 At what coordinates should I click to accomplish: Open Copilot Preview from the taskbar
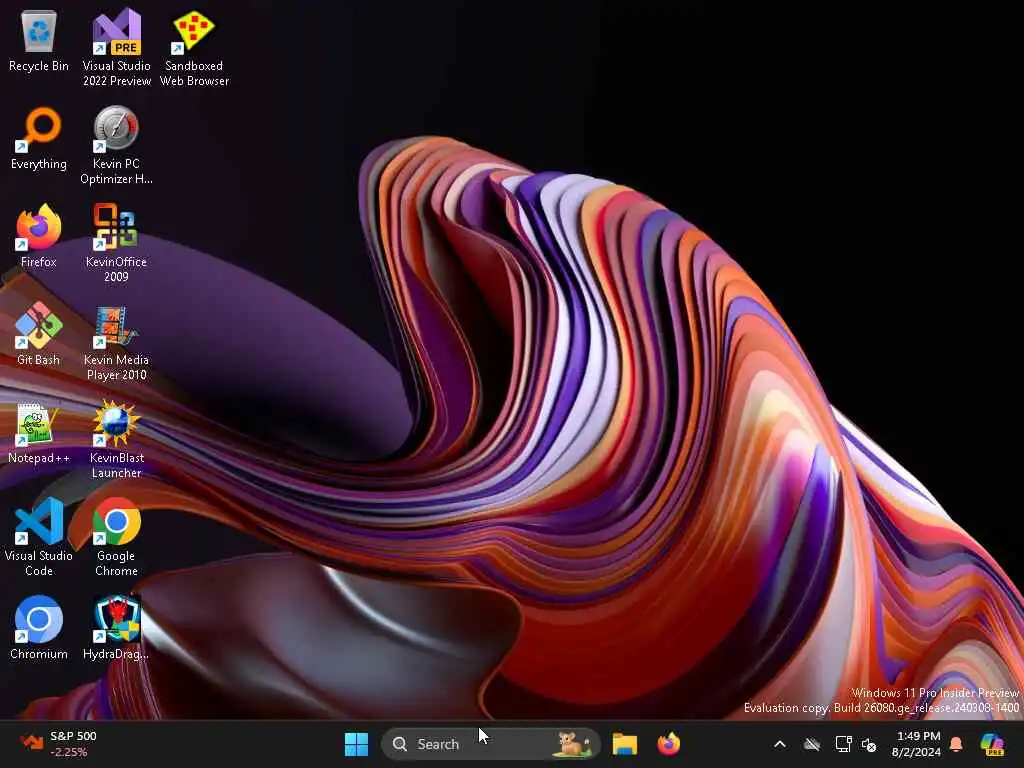click(993, 744)
